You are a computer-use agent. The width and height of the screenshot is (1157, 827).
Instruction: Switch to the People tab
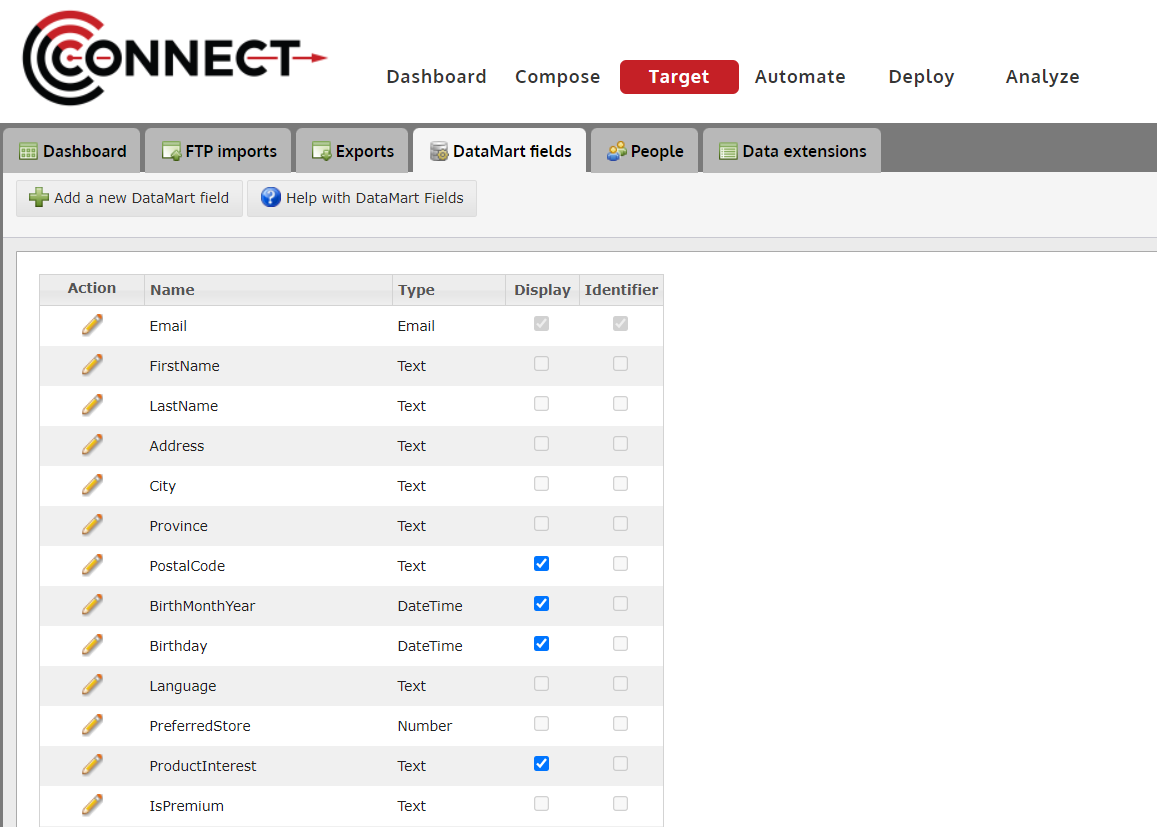tap(645, 151)
